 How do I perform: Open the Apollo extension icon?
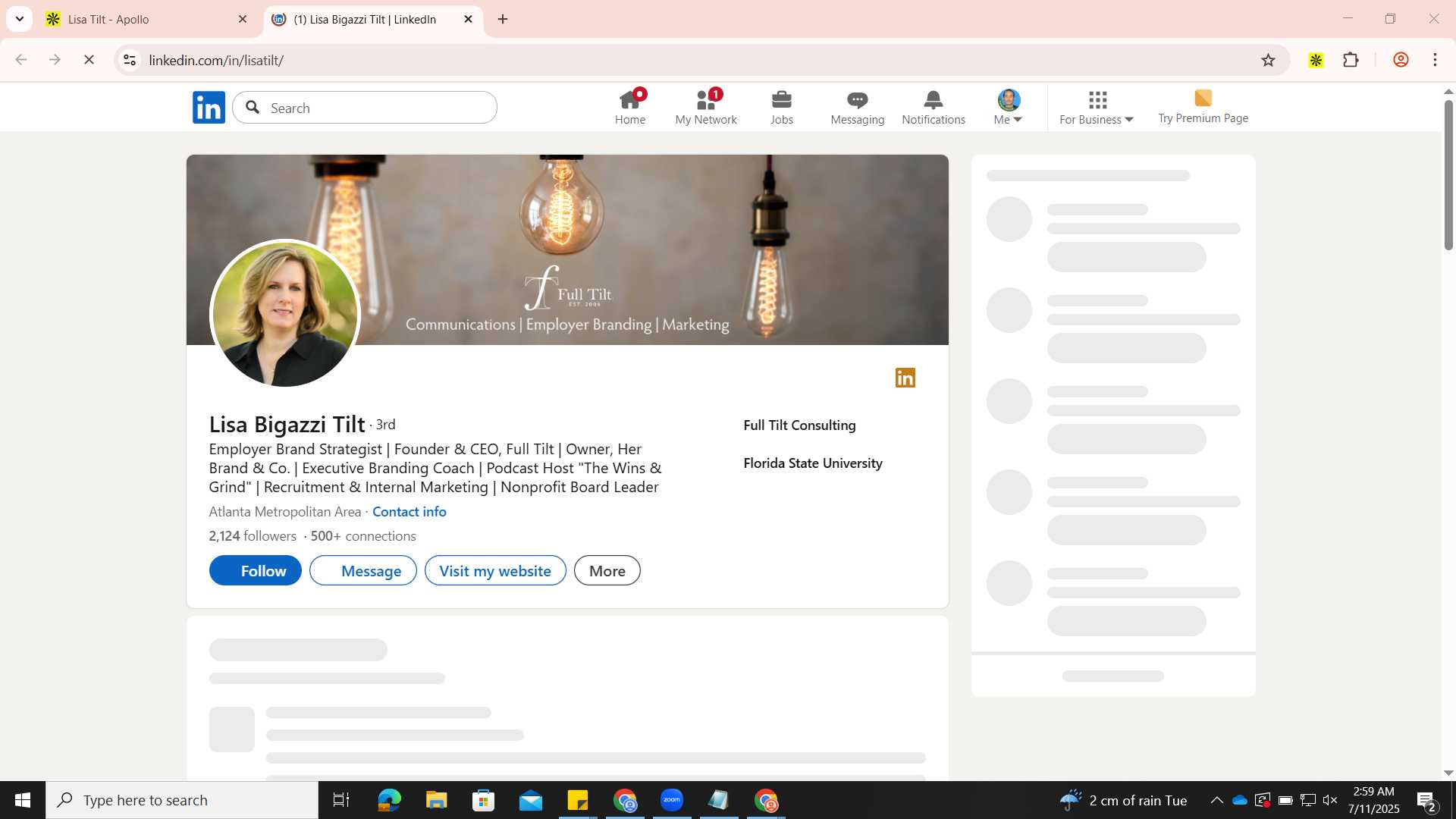tap(1316, 60)
